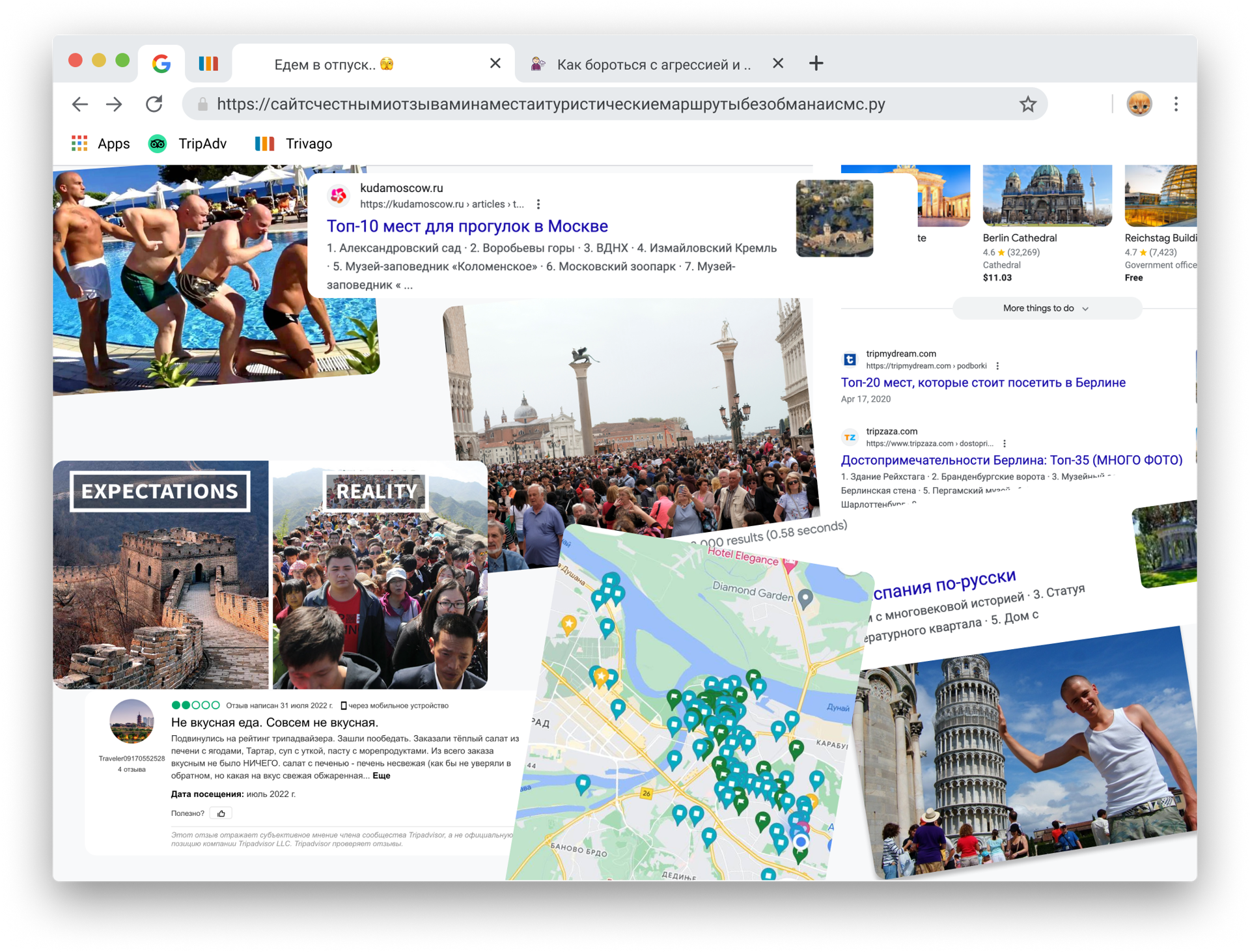The height and width of the screenshot is (952, 1250).
Task: Bookmark this page with the star icon
Action: (1027, 104)
